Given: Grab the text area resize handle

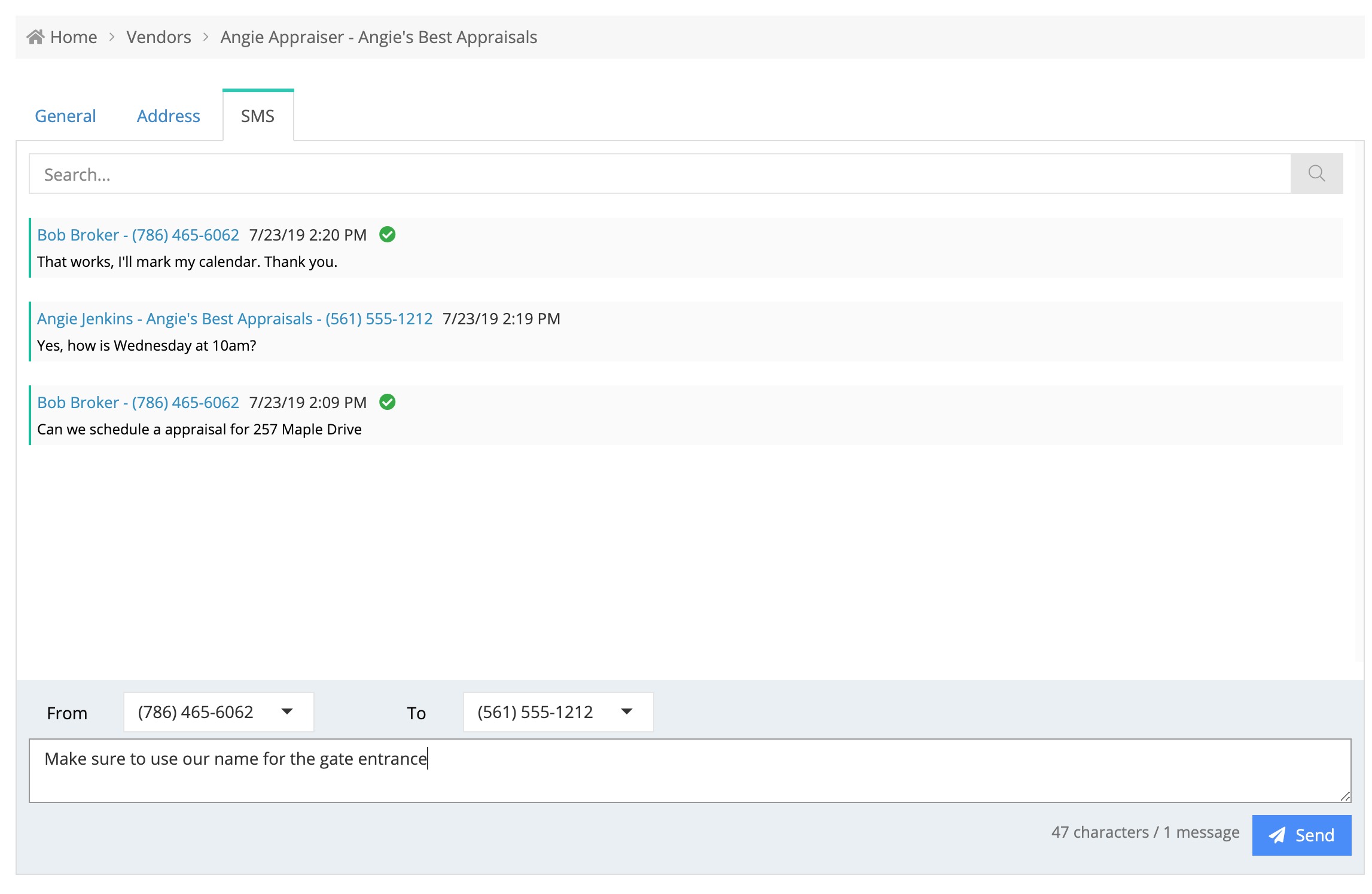Looking at the screenshot, I should [1345, 796].
